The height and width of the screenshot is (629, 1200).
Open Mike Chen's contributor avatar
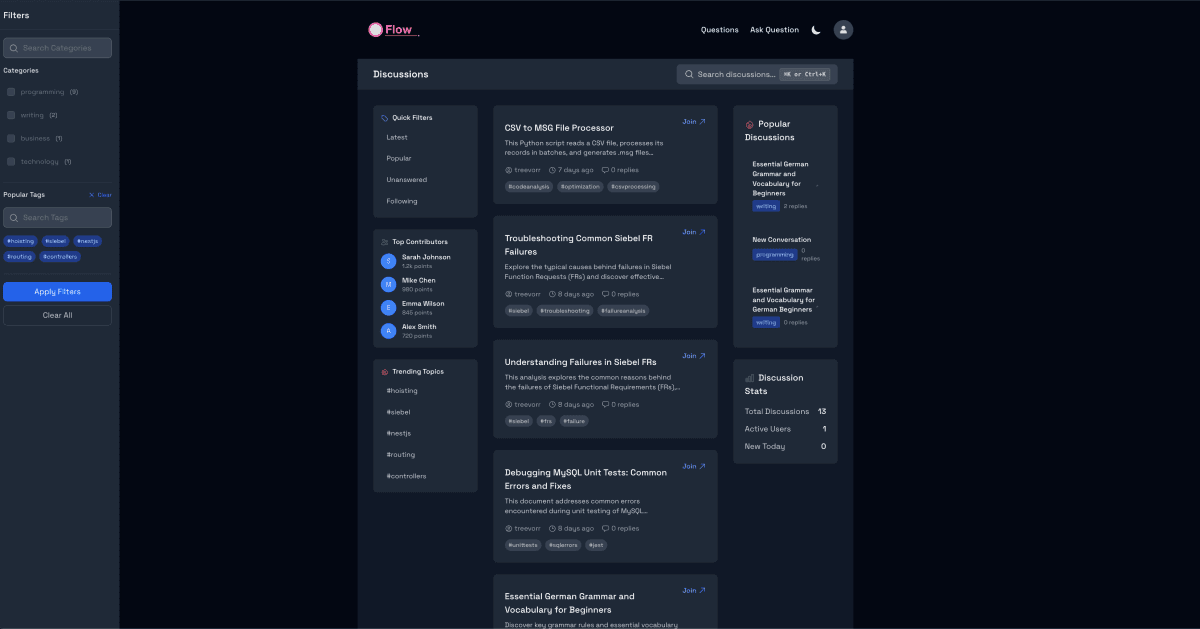click(x=388, y=284)
